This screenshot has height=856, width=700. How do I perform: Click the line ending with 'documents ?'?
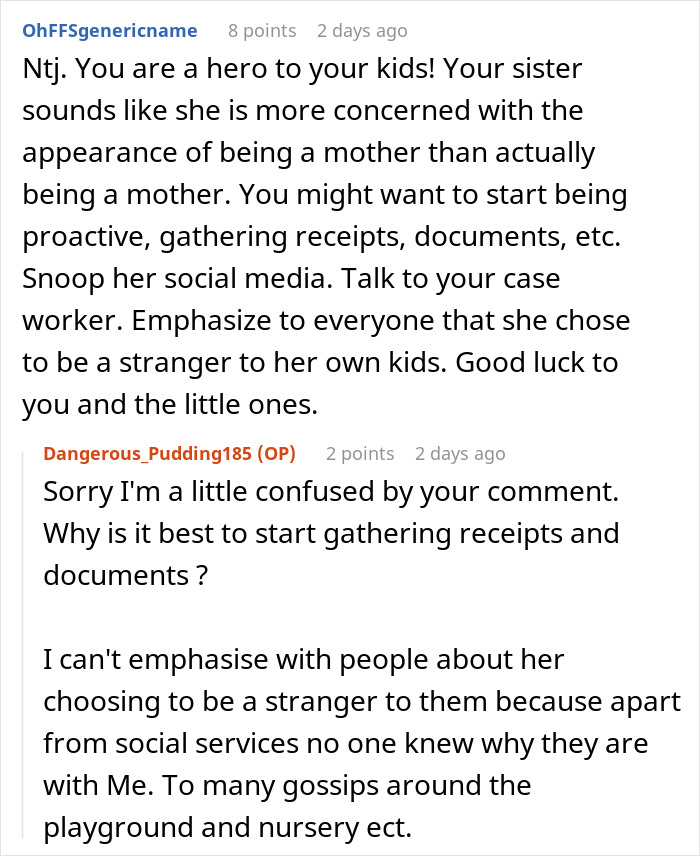click(126, 575)
